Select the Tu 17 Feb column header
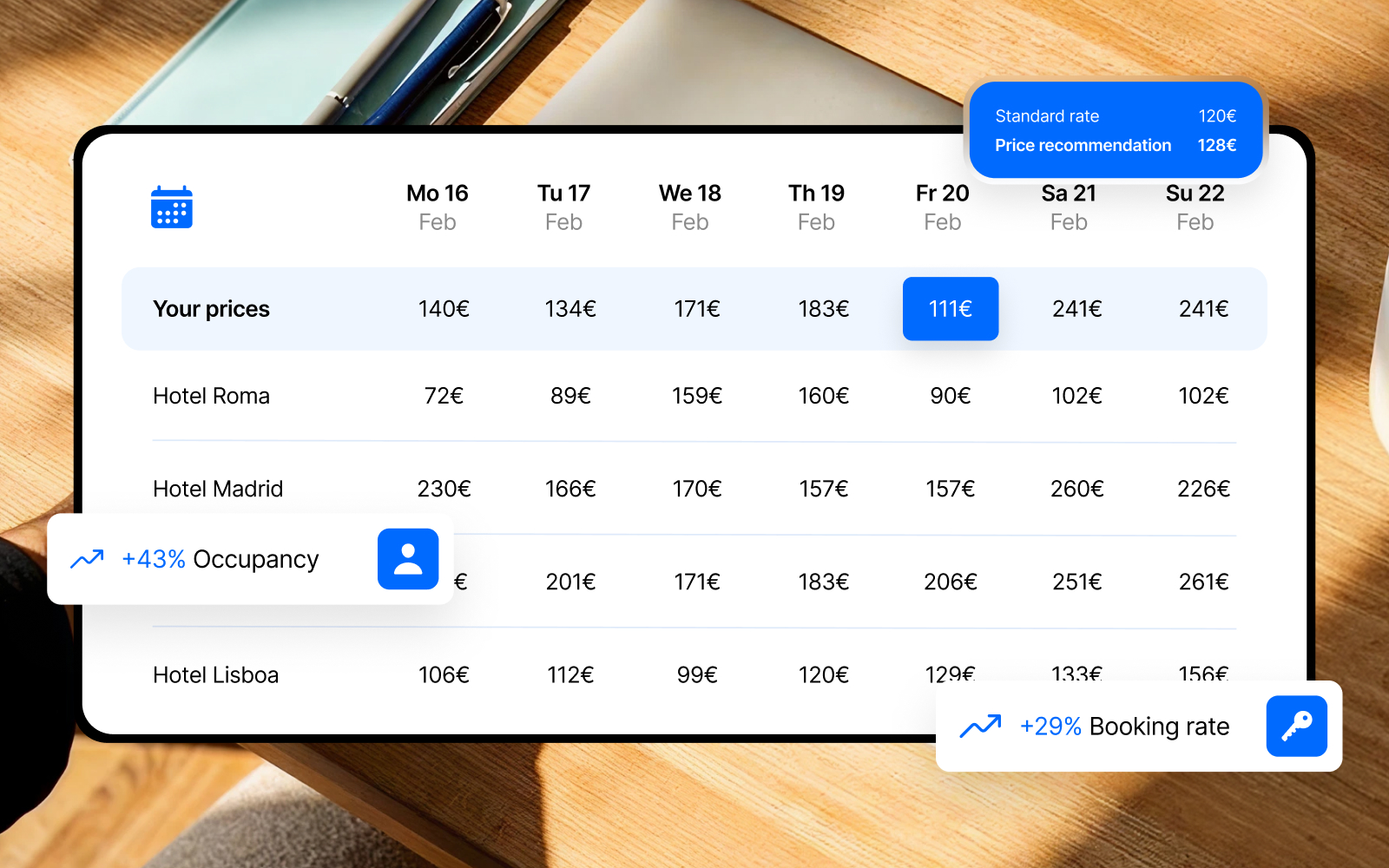1389x868 pixels. 563,207
